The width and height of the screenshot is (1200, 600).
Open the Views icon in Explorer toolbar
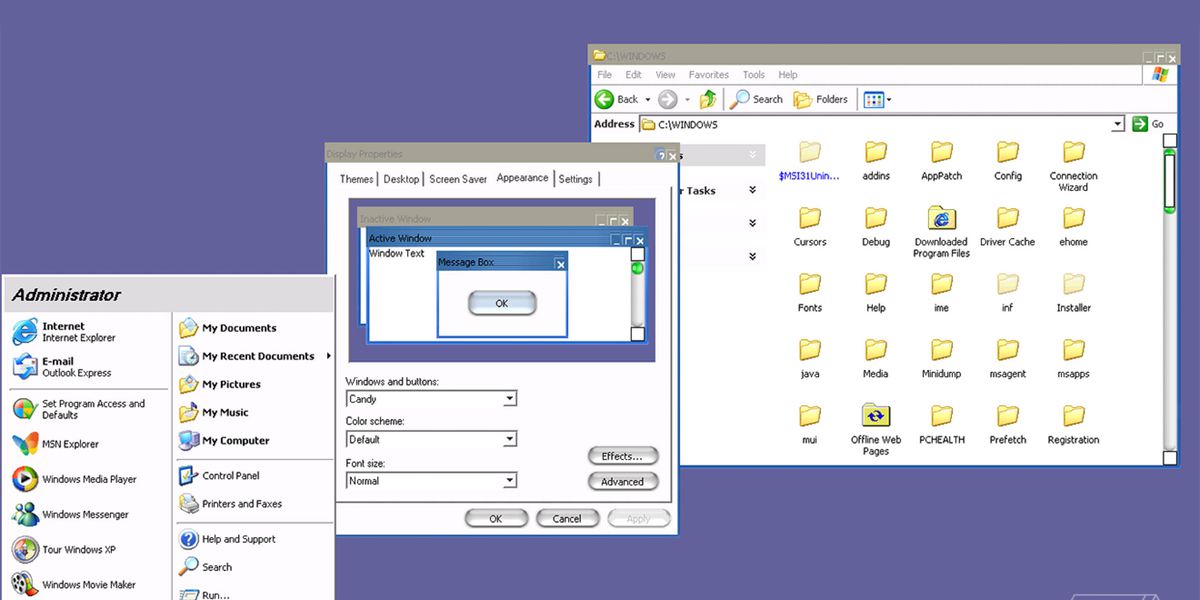pyautogui.click(x=873, y=99)
